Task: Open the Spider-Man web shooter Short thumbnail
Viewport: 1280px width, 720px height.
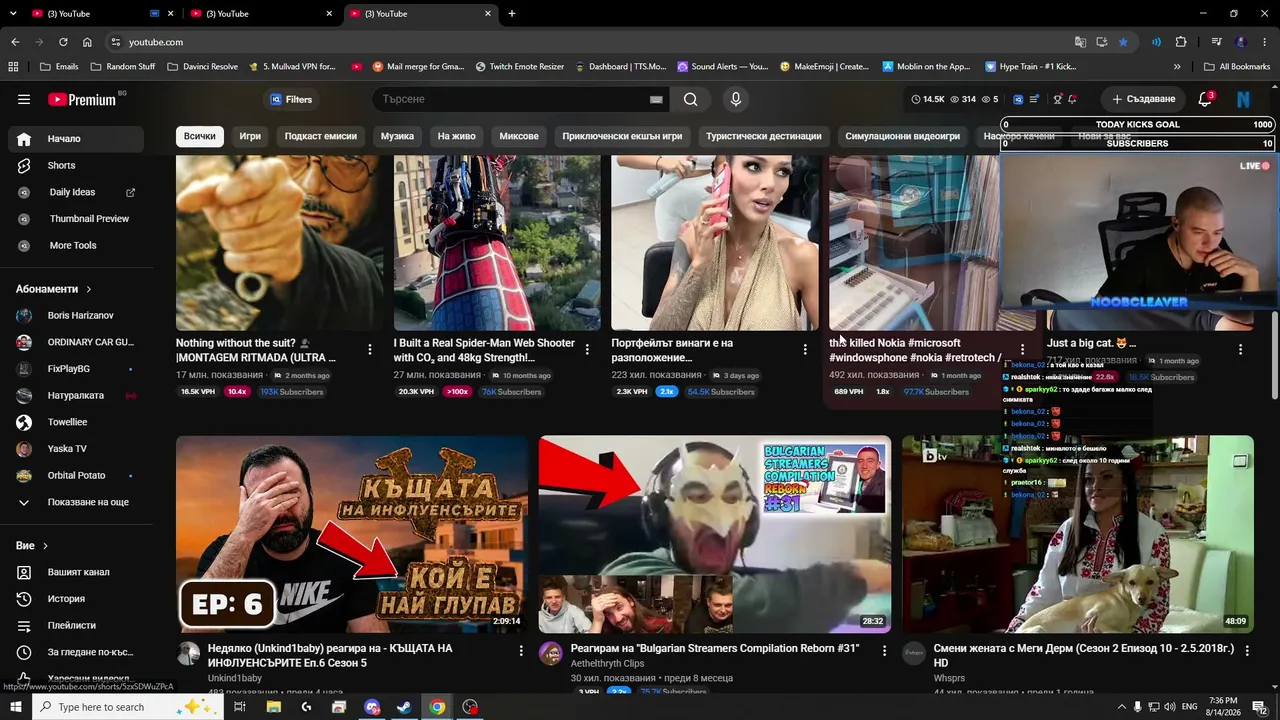Action: [497, 243]
